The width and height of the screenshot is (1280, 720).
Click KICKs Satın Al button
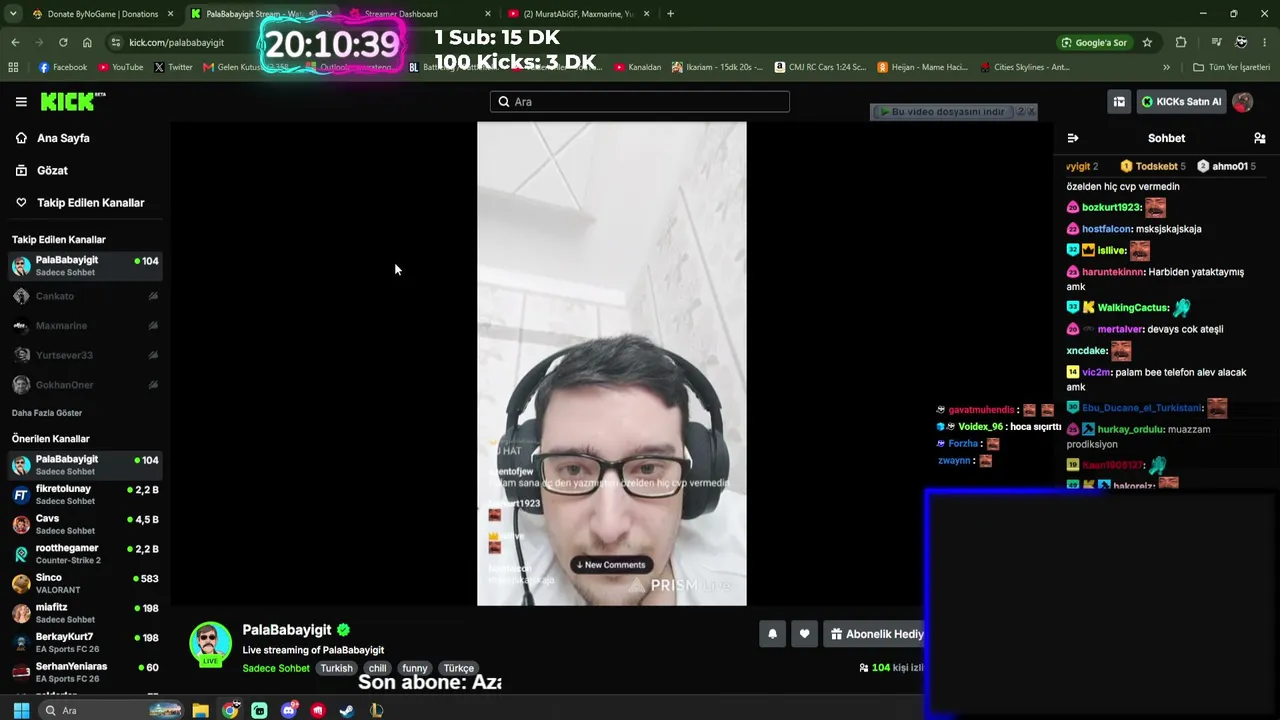pos(1181,101)
